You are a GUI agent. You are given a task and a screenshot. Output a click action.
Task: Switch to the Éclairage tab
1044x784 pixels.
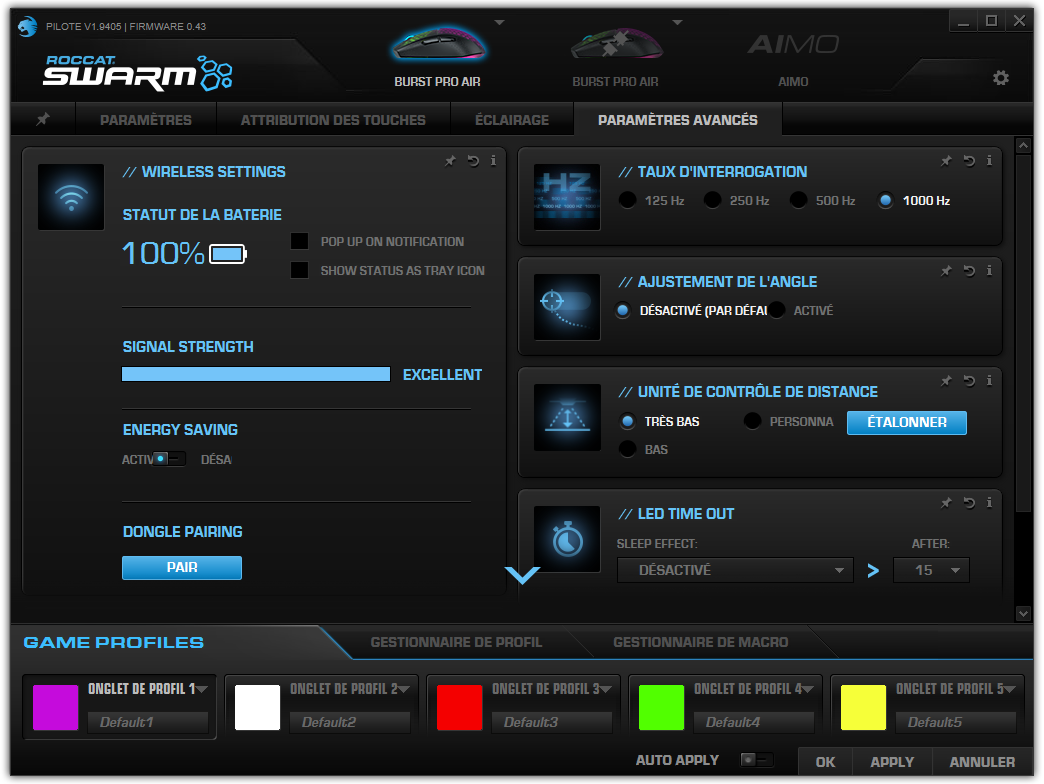tap(512, 120)
